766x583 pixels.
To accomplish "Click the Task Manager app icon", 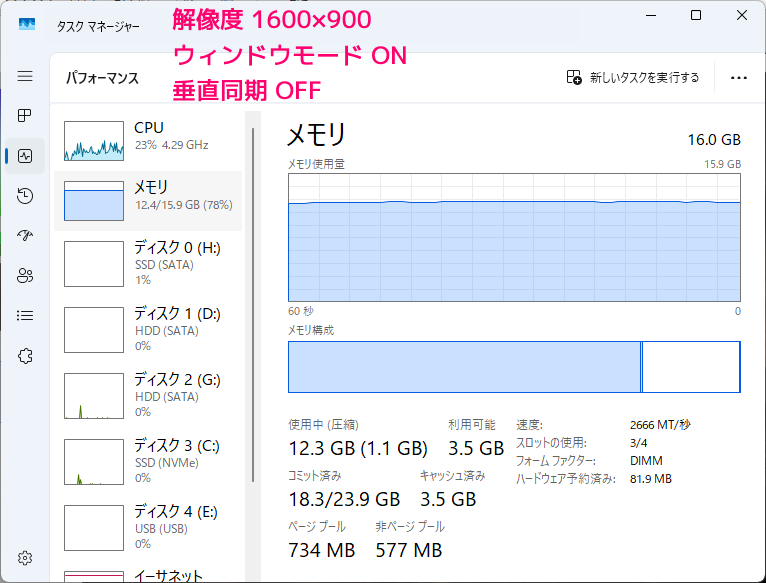I will (x=27, y=24).
